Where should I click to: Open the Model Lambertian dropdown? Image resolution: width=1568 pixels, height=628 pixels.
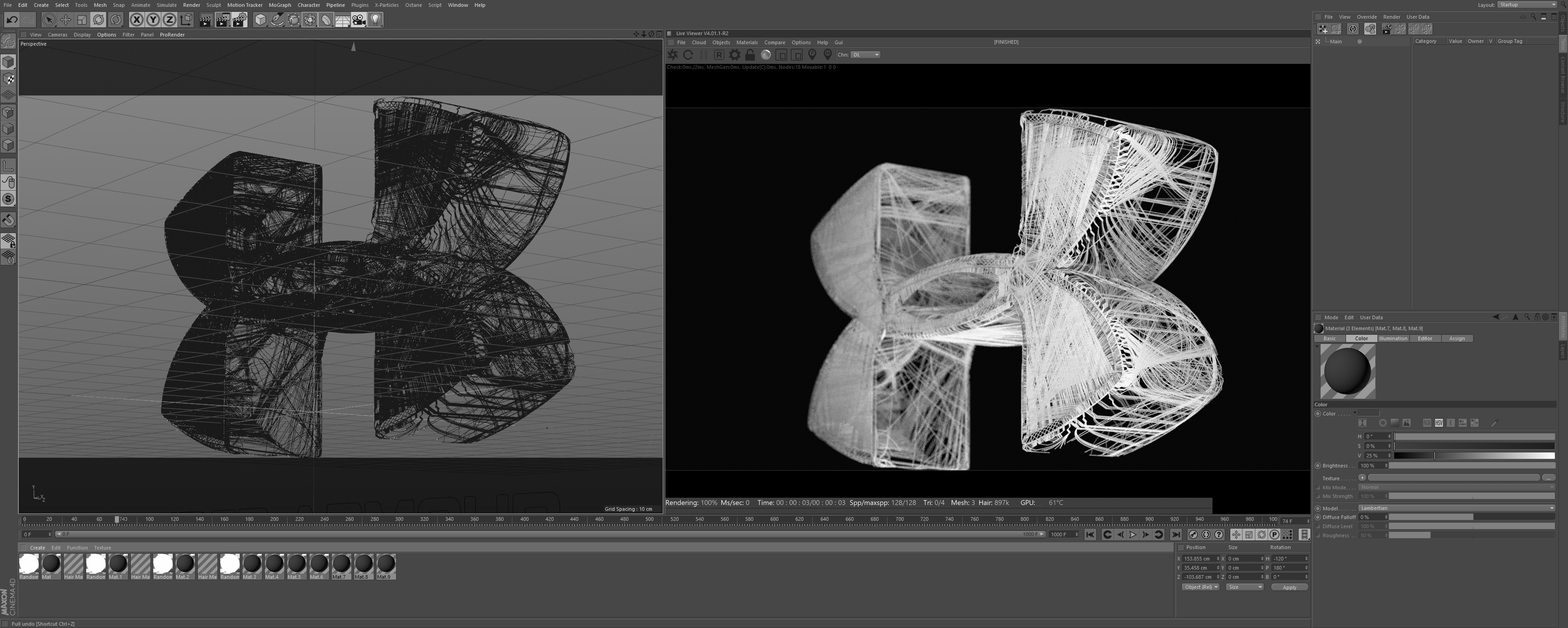click(x=1457, y=508)
